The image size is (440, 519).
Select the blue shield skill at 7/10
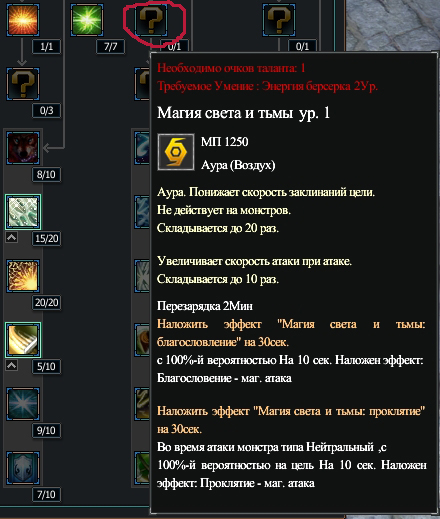pyautogui.click(x=23, y=468)
